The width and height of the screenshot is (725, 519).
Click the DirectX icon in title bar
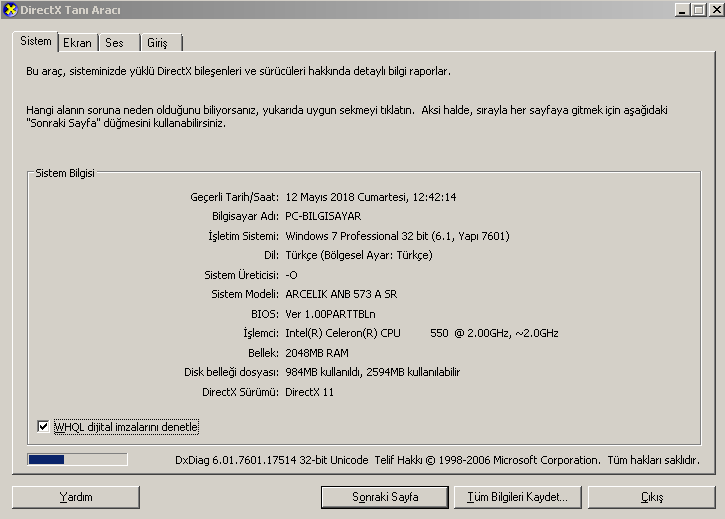tap(10, 10)
